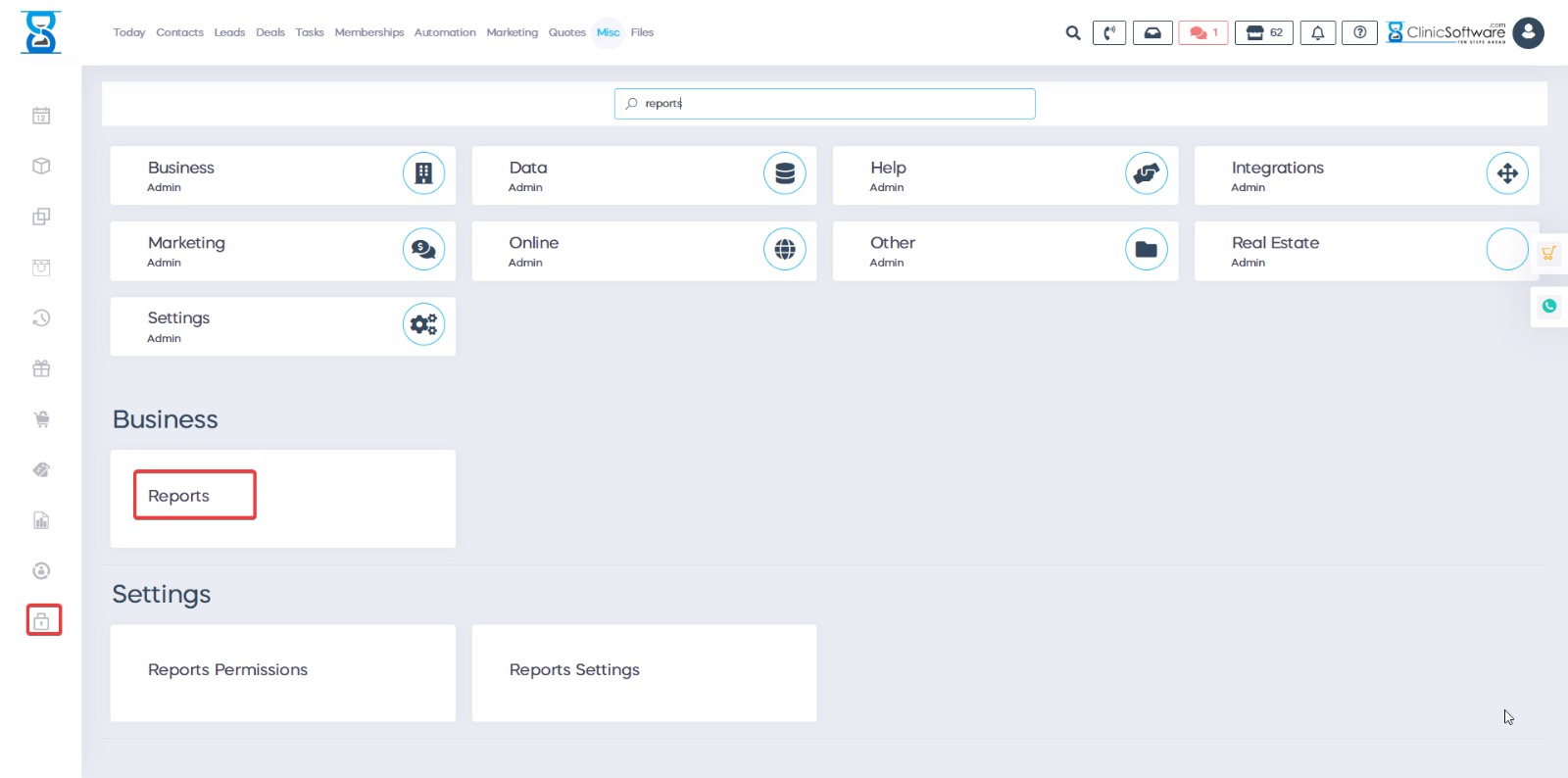This screenshot has height=778, width=1568.
Task: Go to the Automation menu
Action: [x=445, y=32]
